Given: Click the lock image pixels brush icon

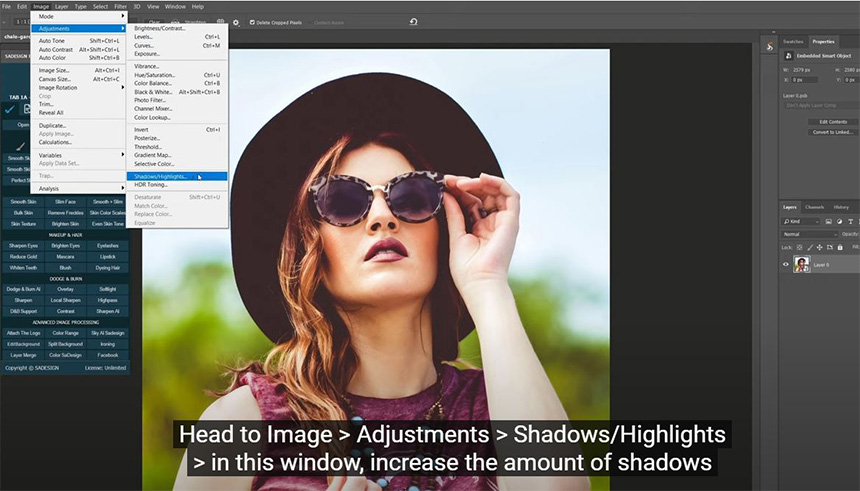Looking at the screenshot, I should pyautogui.click(x=810, y=246).
